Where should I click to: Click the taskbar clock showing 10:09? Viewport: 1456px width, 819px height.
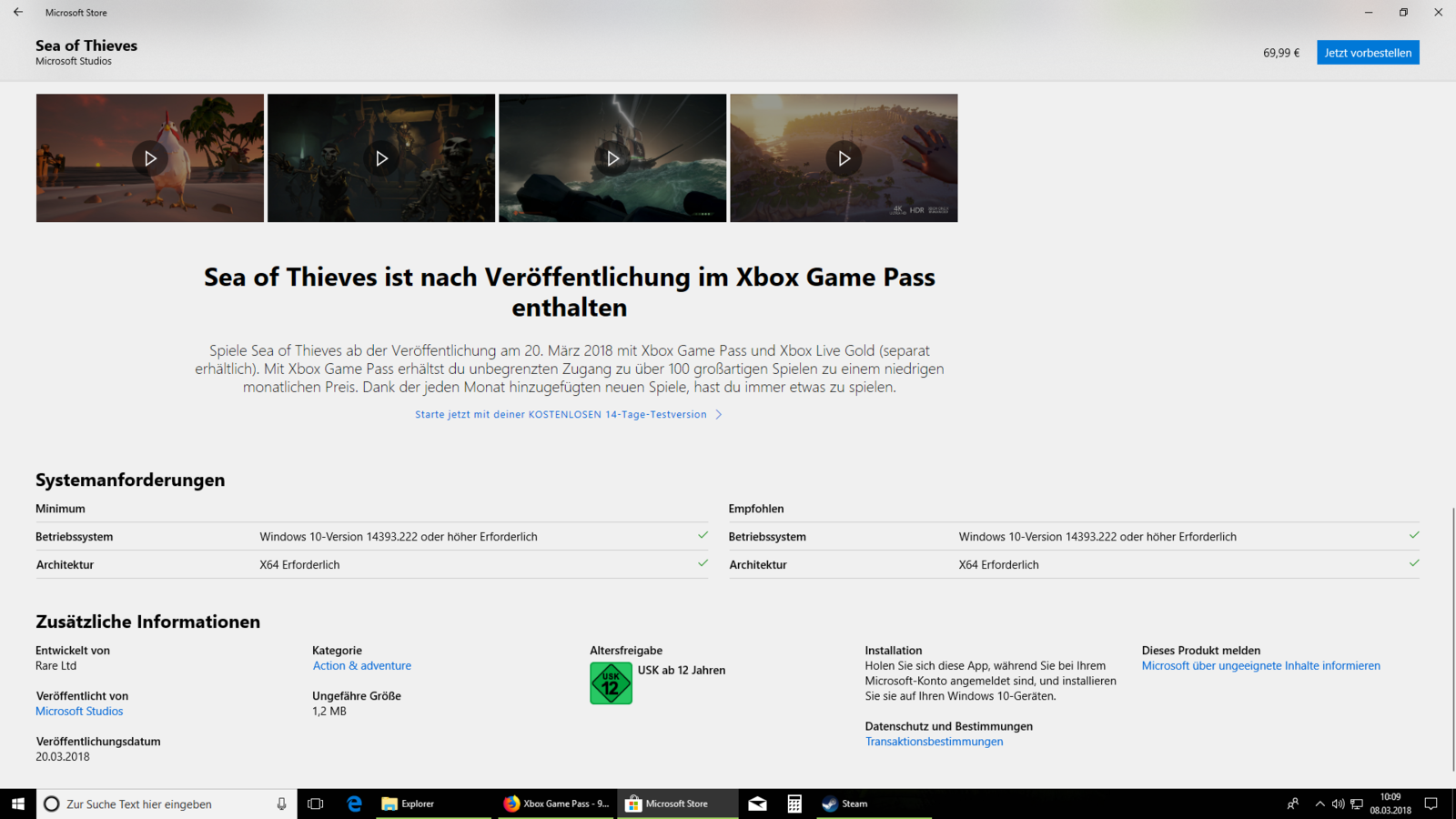click(x=1390, y=804)
